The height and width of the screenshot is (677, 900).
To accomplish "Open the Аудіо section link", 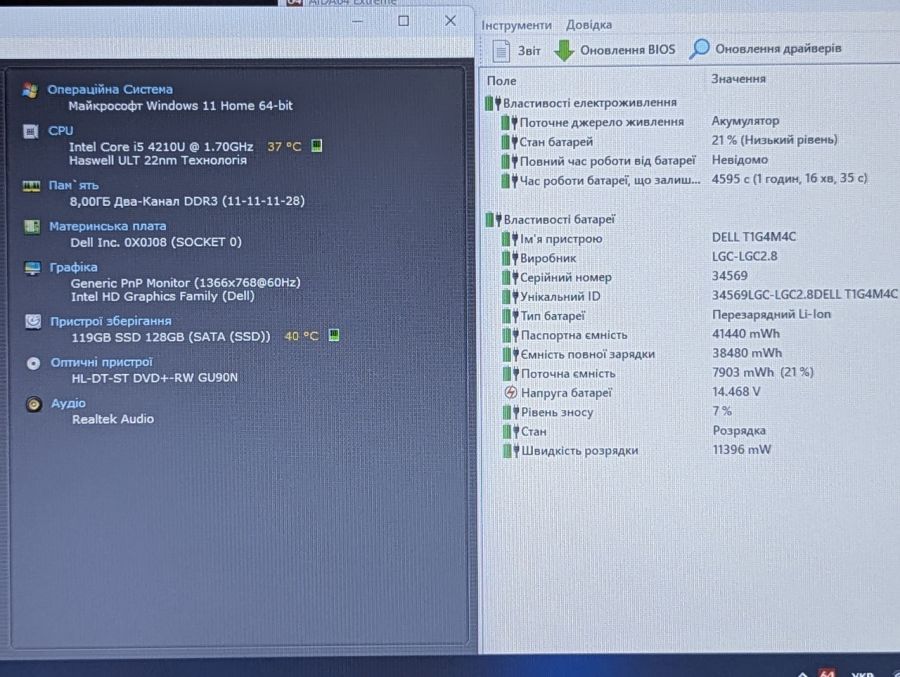I will (x=68, y=403).
